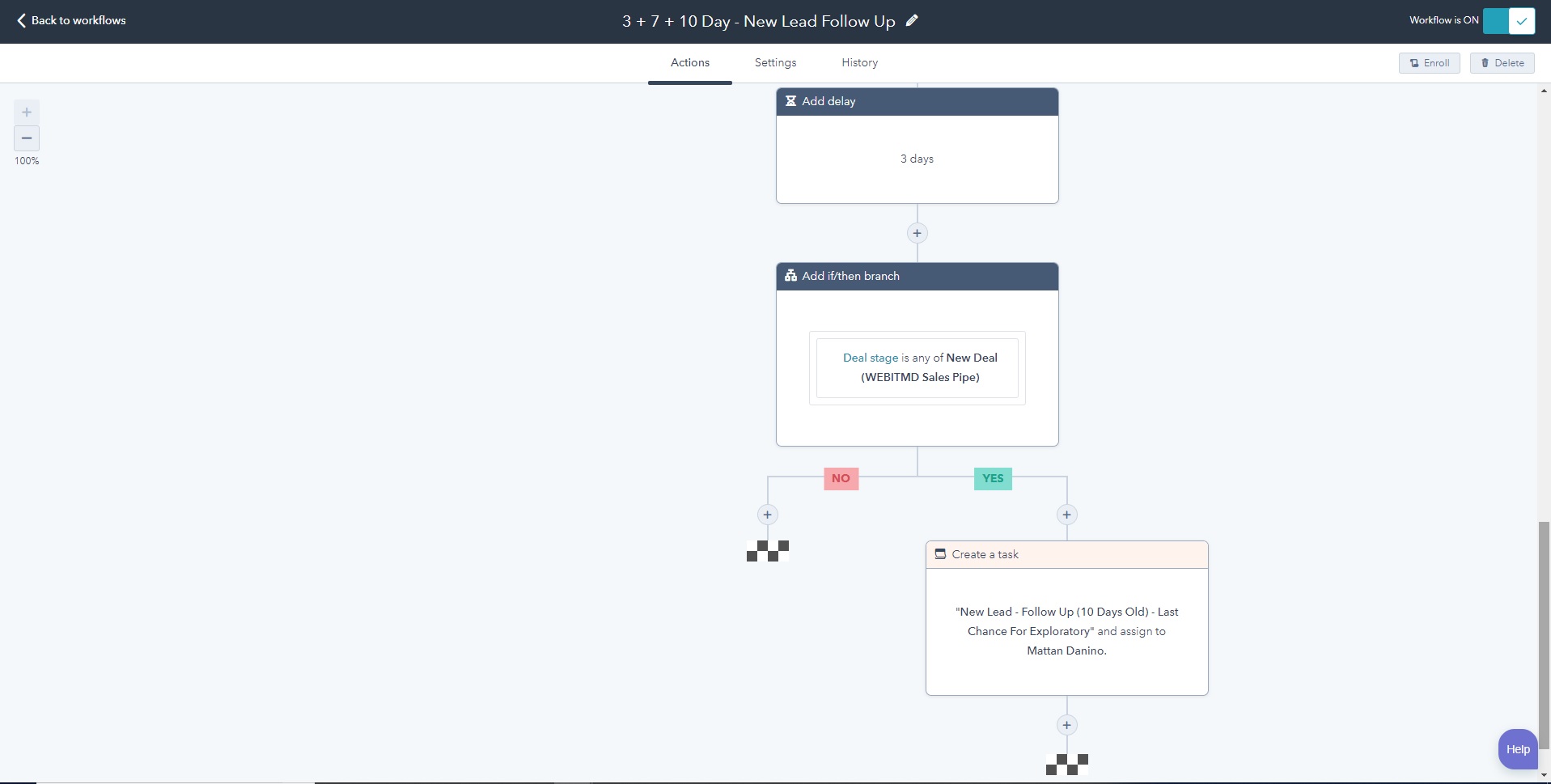Screen dimensions: 1551x784
Task: Click hourglass icon on Add delay card
Action: [x=791, y=101]
